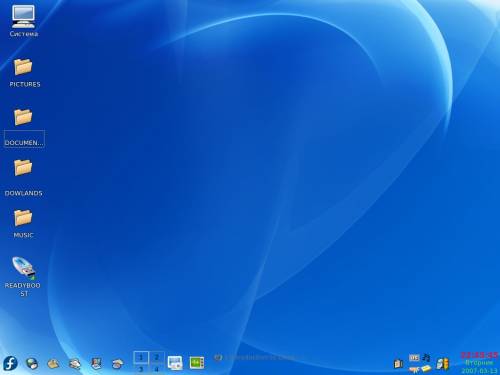500x375 pixels.
Task: Open the yellow notes tray icon
Action: tap(426, 368)
